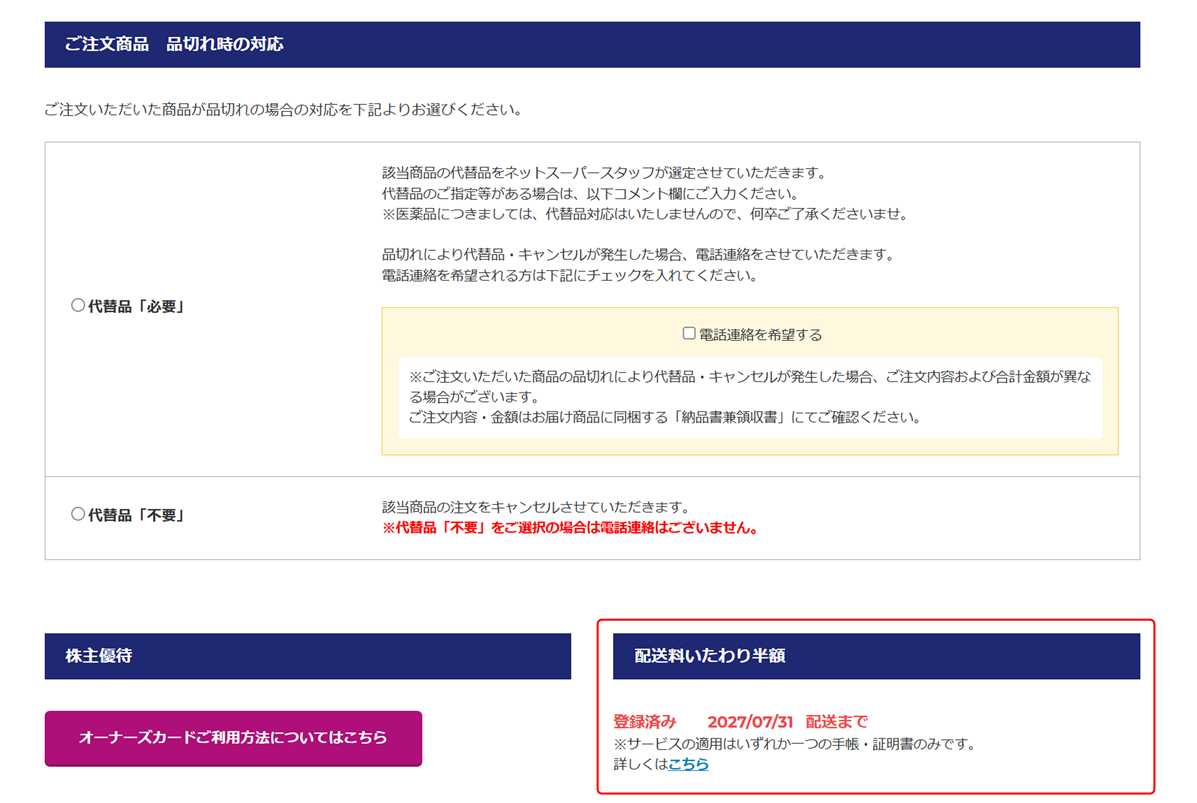
Task: Click the 配送料いたわり半額 section header
Action: (x=710, y=656)
